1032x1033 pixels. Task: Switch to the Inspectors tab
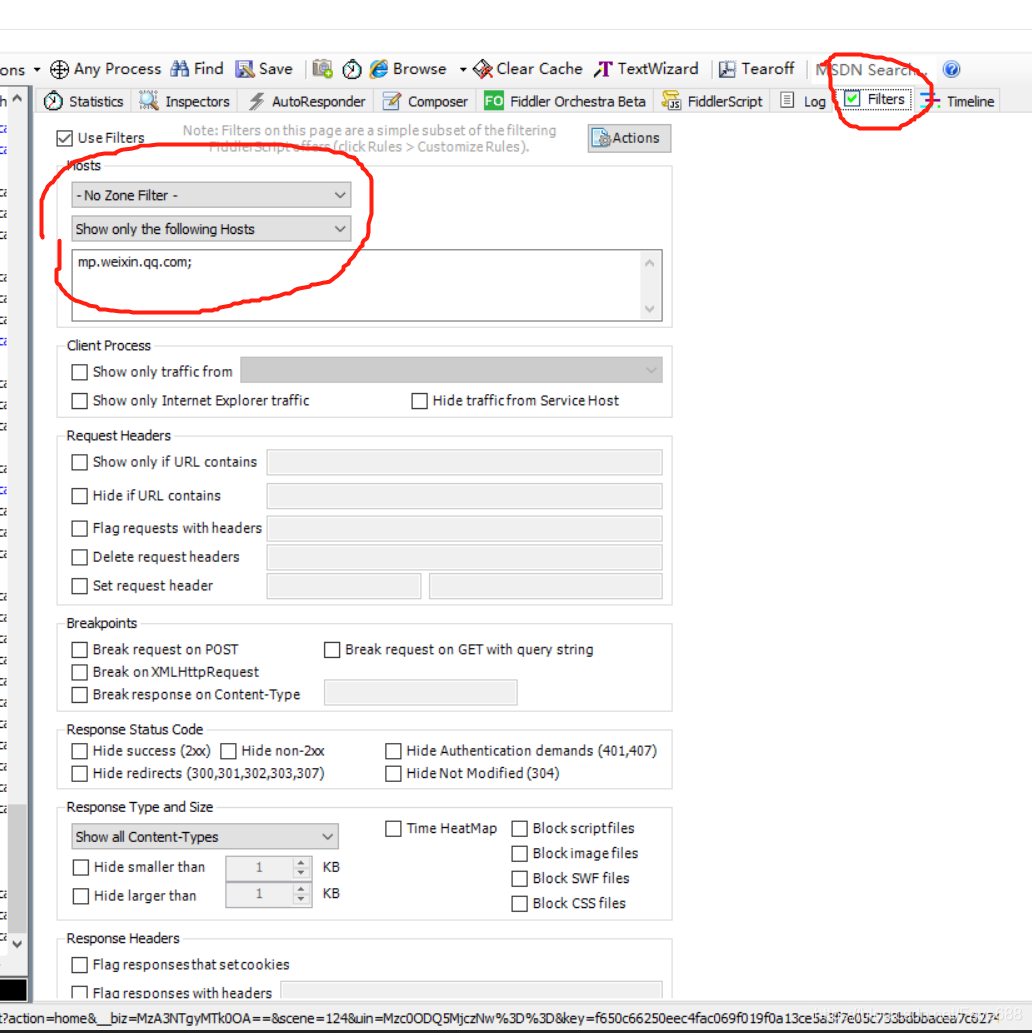185,101
